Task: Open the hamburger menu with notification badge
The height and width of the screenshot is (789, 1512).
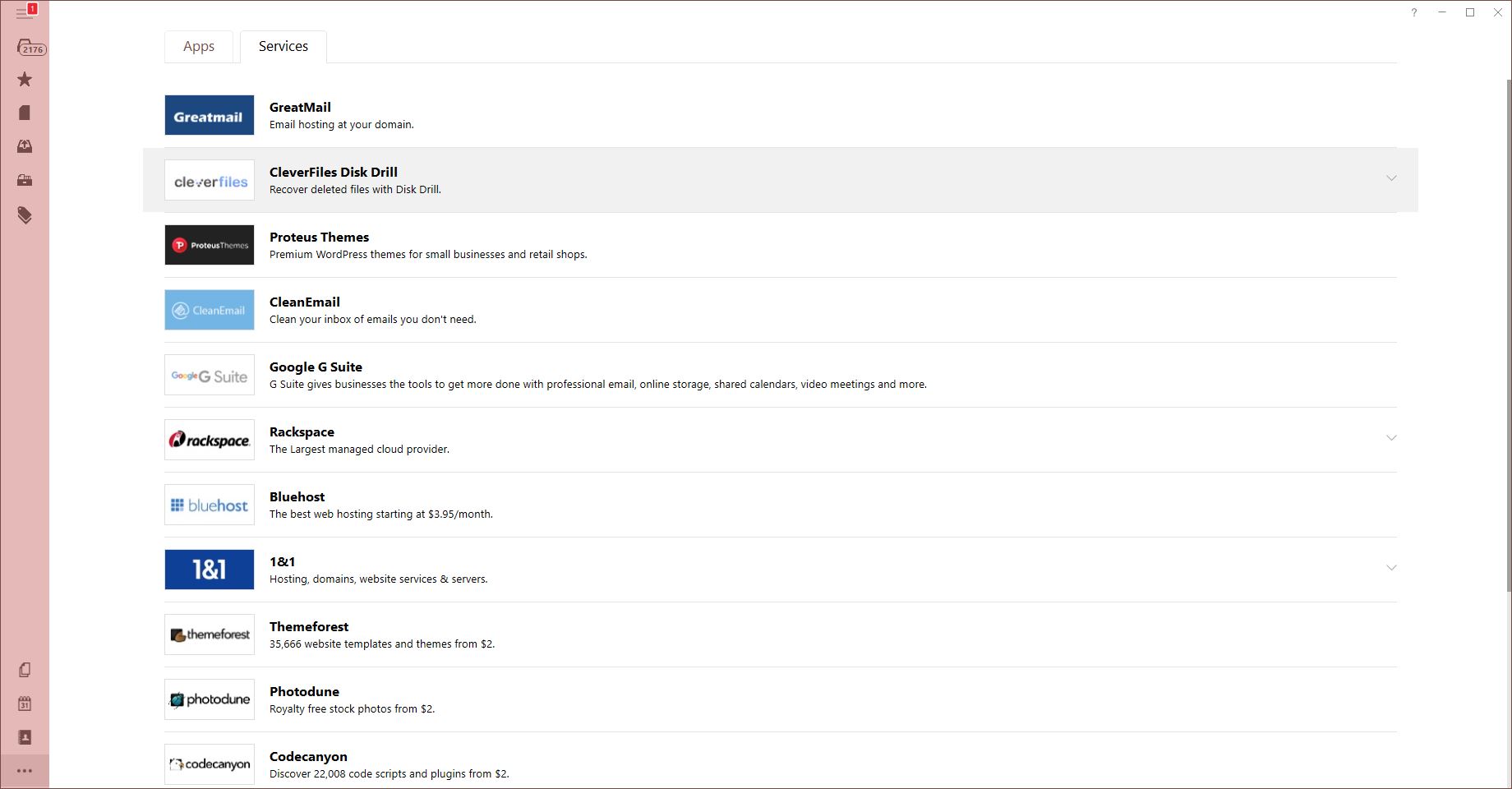Action: [x=25, y=12]
